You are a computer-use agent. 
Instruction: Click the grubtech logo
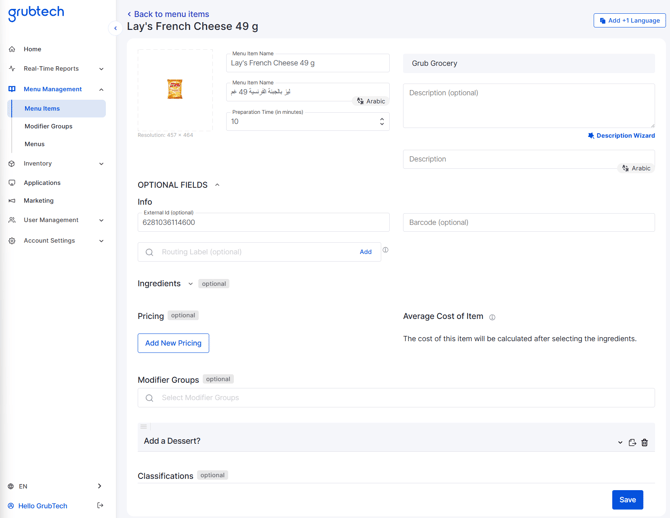(36, 13)
